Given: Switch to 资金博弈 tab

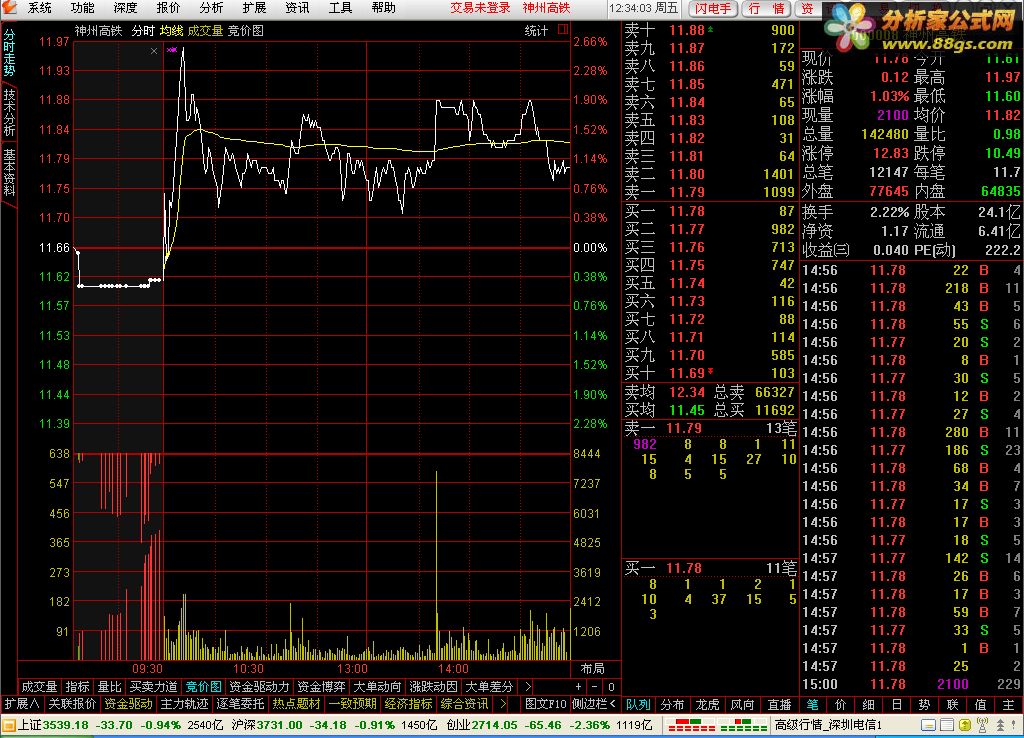Looking at the screenshot, I should pyautogui.click(x=321, y=686).
